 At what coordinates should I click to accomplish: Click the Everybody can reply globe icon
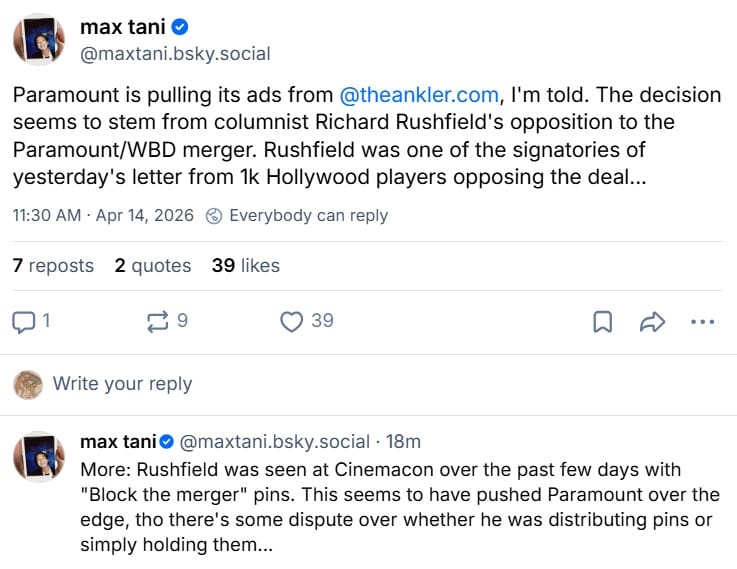[x=213, y=216]
